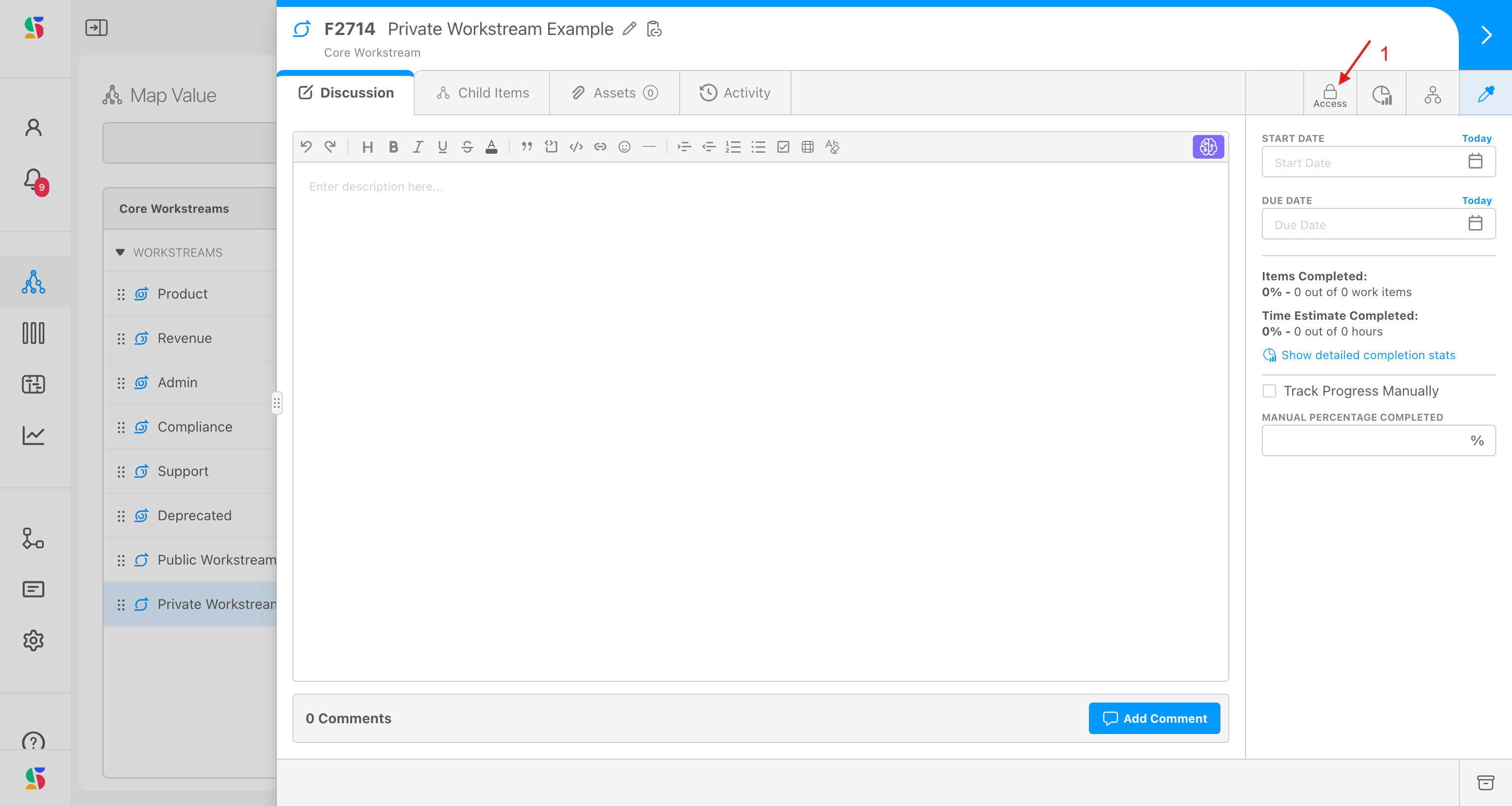
Task: Open the hierarchy tree panel icon
Action: pyautogui.click(x=1432, y=94)
